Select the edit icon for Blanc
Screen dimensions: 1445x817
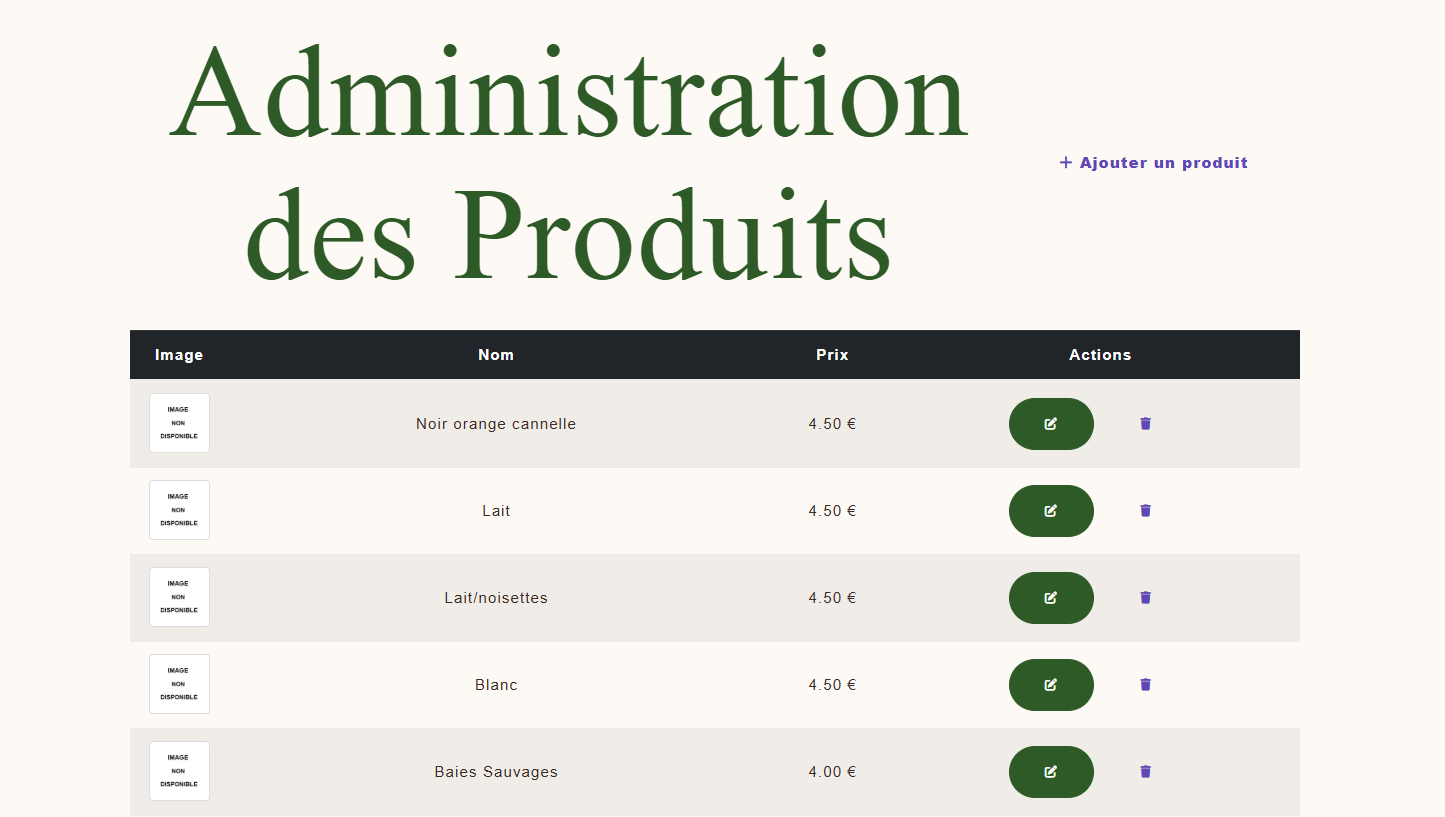click(x=1051, y=685)
